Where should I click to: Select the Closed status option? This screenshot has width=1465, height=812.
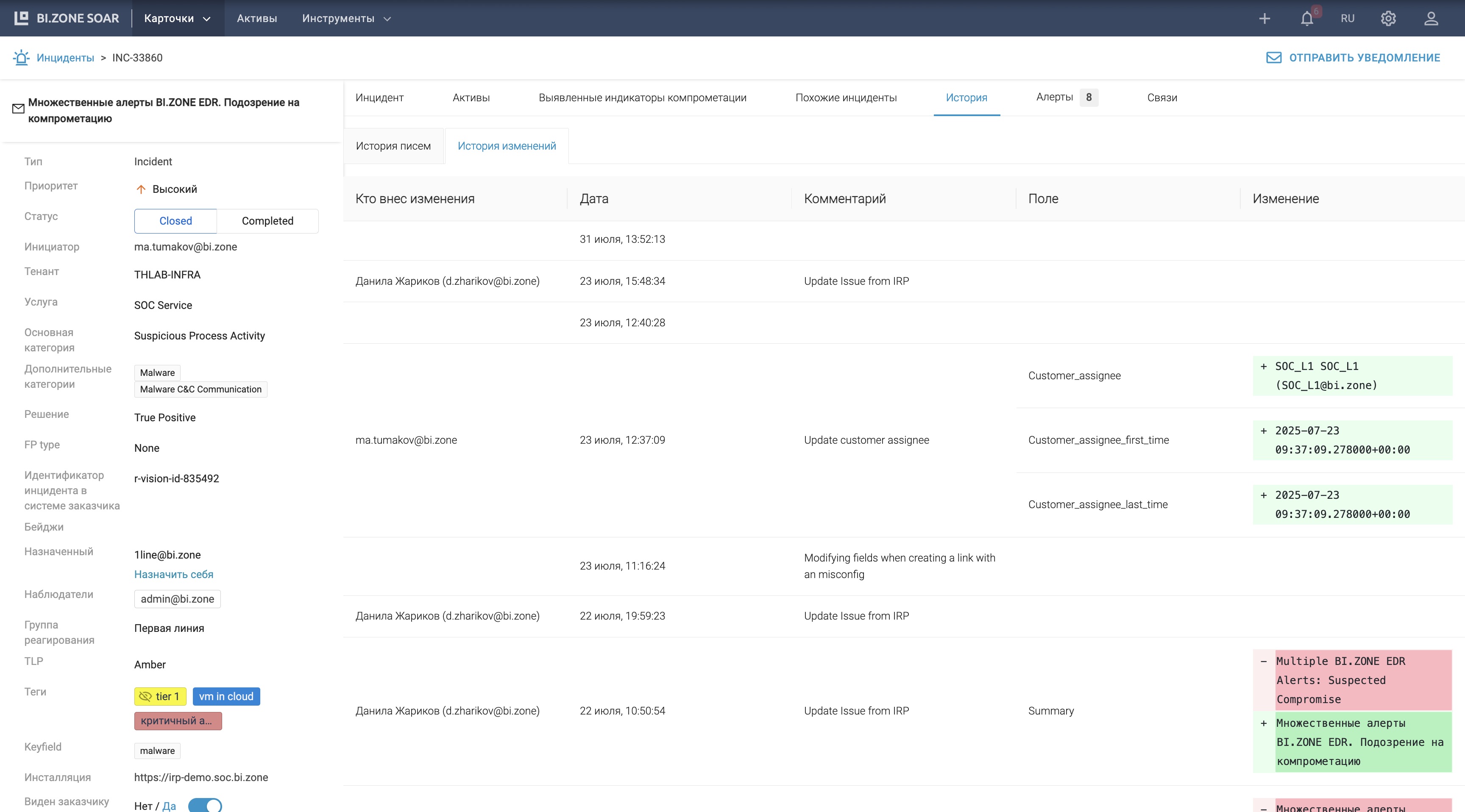pos(175,221)
